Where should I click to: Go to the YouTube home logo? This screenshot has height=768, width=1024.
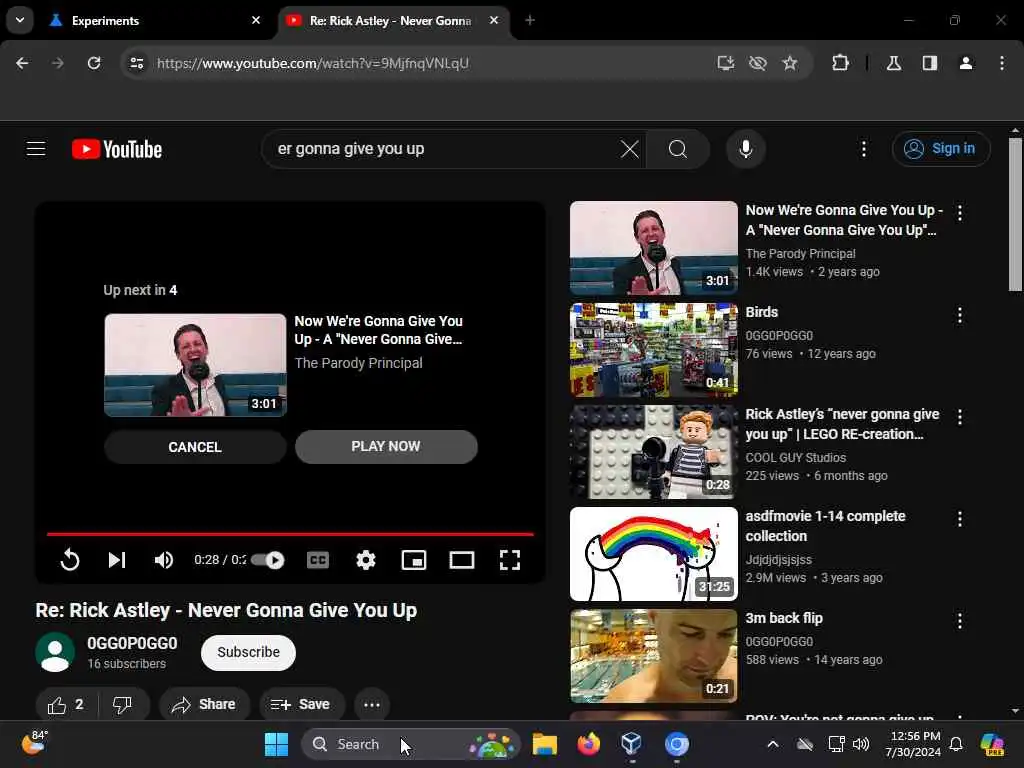117,150
